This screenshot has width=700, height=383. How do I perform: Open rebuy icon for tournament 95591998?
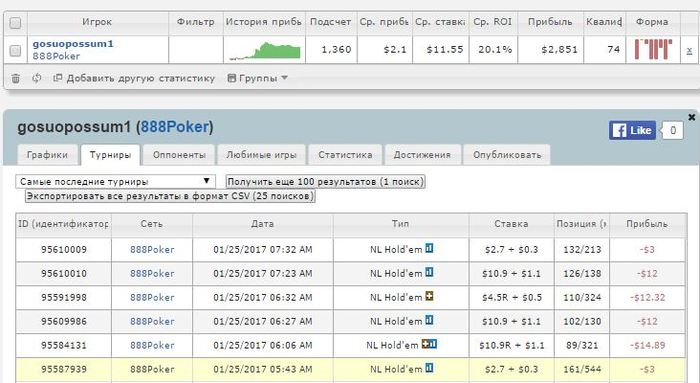click(x=429, y=296)
